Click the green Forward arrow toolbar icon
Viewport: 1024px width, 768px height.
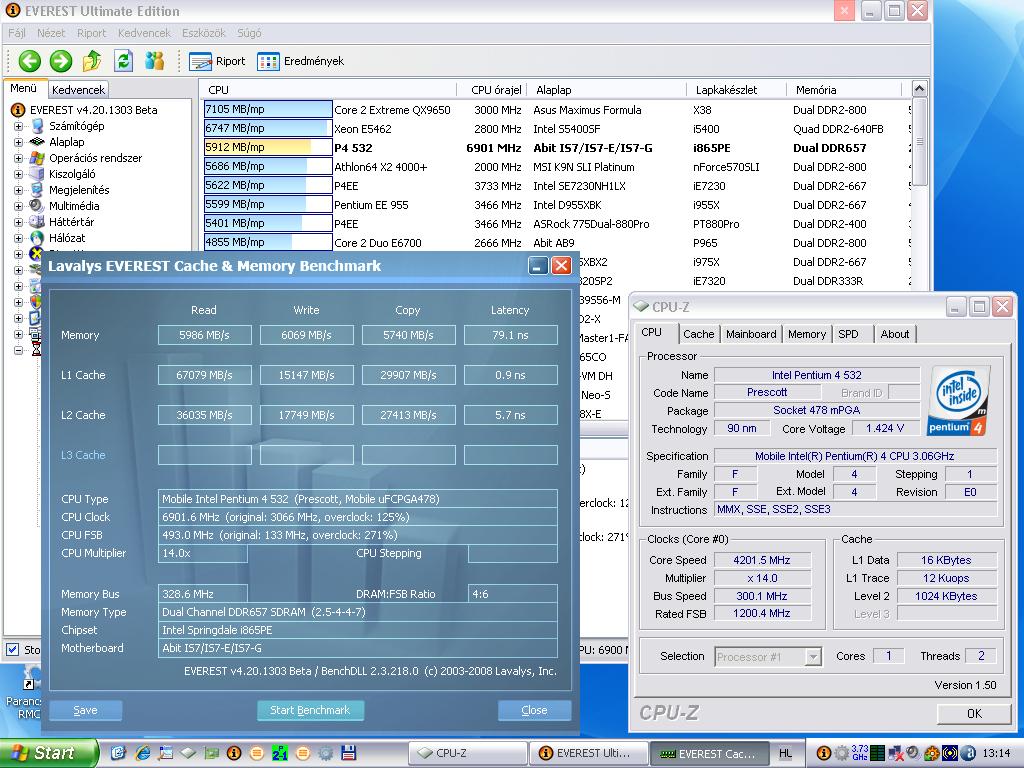(61, 61)
